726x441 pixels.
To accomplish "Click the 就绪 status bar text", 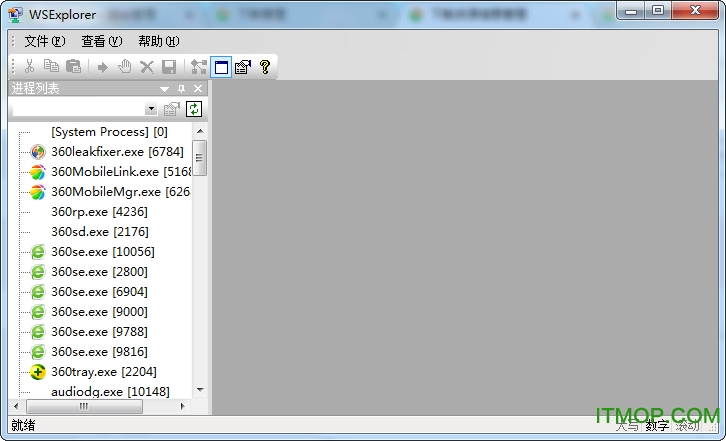I will (x=23, y=425).
